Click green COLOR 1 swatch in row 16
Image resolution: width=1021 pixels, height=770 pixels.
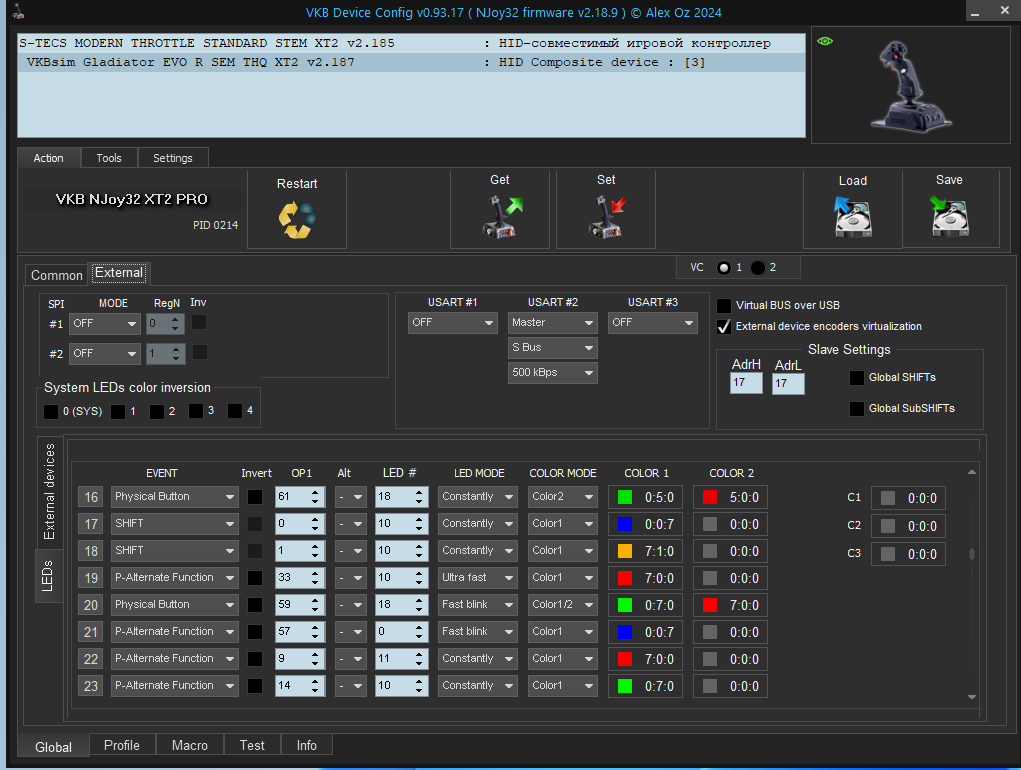point(624,497)
